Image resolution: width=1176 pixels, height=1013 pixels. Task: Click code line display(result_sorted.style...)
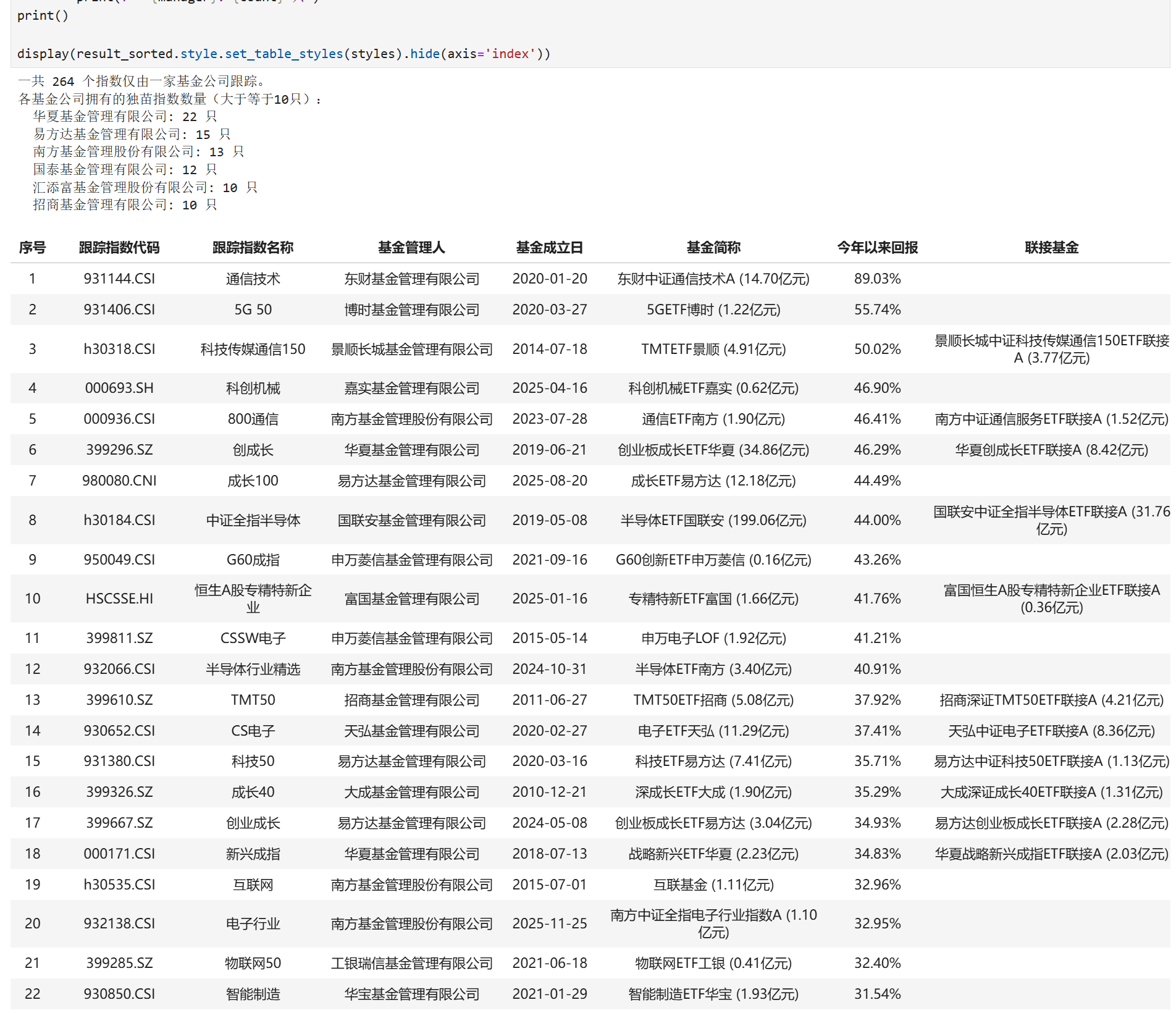click(283, 54)
